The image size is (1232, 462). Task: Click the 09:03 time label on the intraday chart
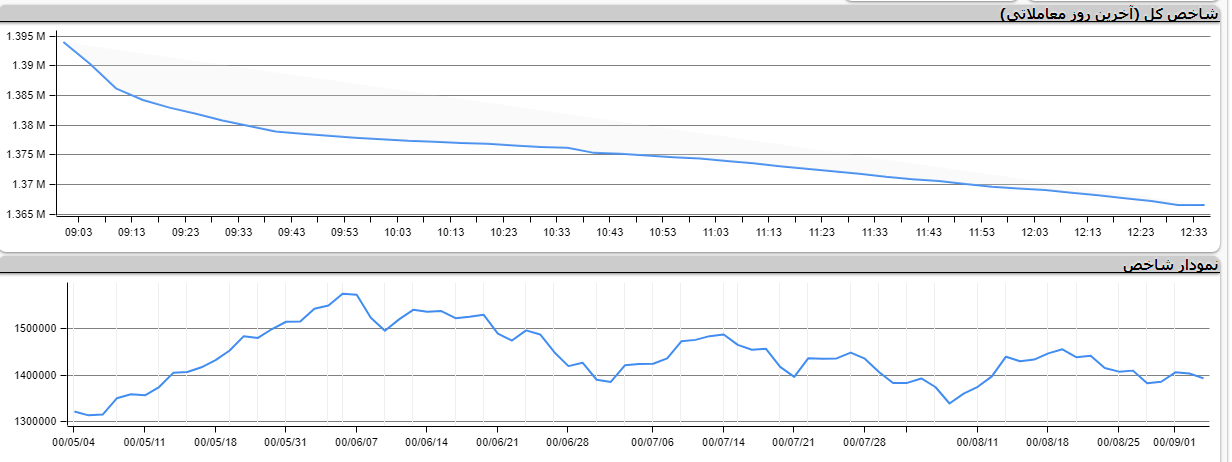(78, 232)
